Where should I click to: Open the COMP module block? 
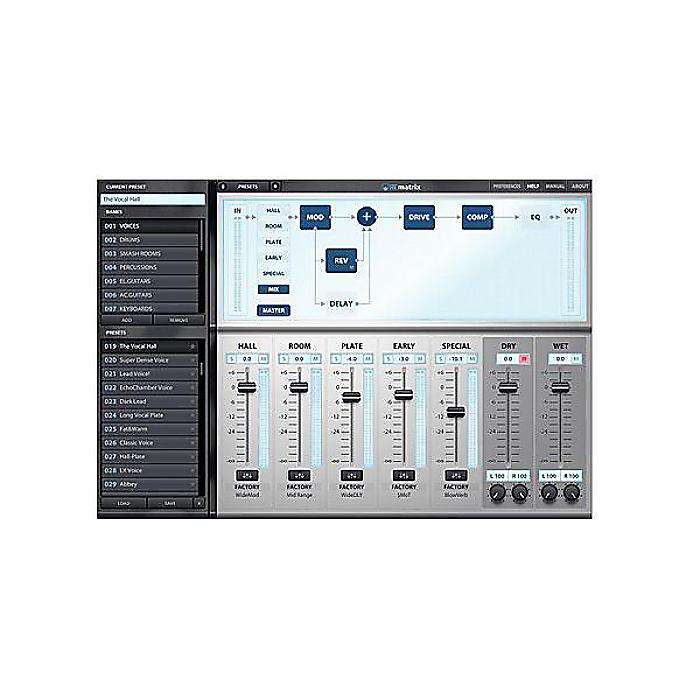pyautogui.click(x=477, y=217)
